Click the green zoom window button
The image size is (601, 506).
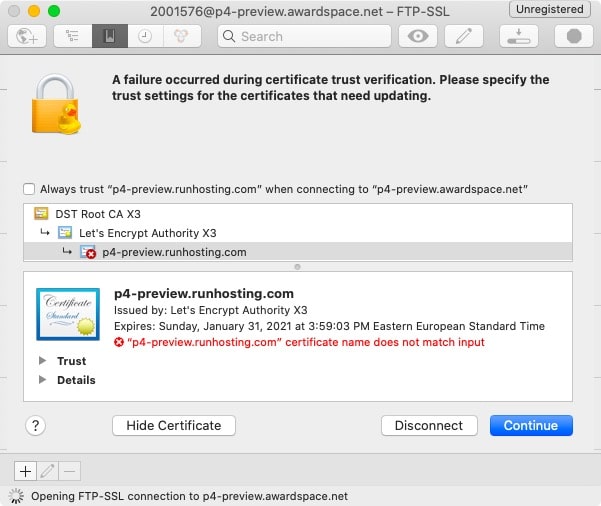pos(54,11)
